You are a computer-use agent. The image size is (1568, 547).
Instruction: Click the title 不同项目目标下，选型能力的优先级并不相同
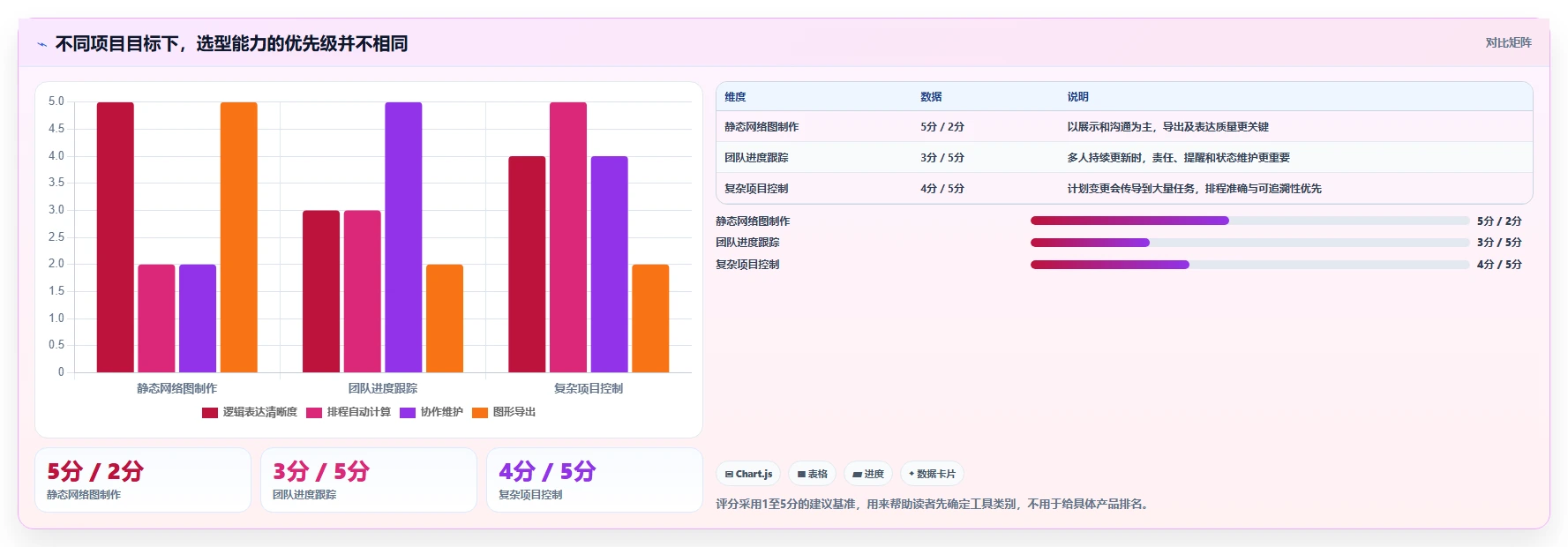pyautogui.click(x=231, y=44)
